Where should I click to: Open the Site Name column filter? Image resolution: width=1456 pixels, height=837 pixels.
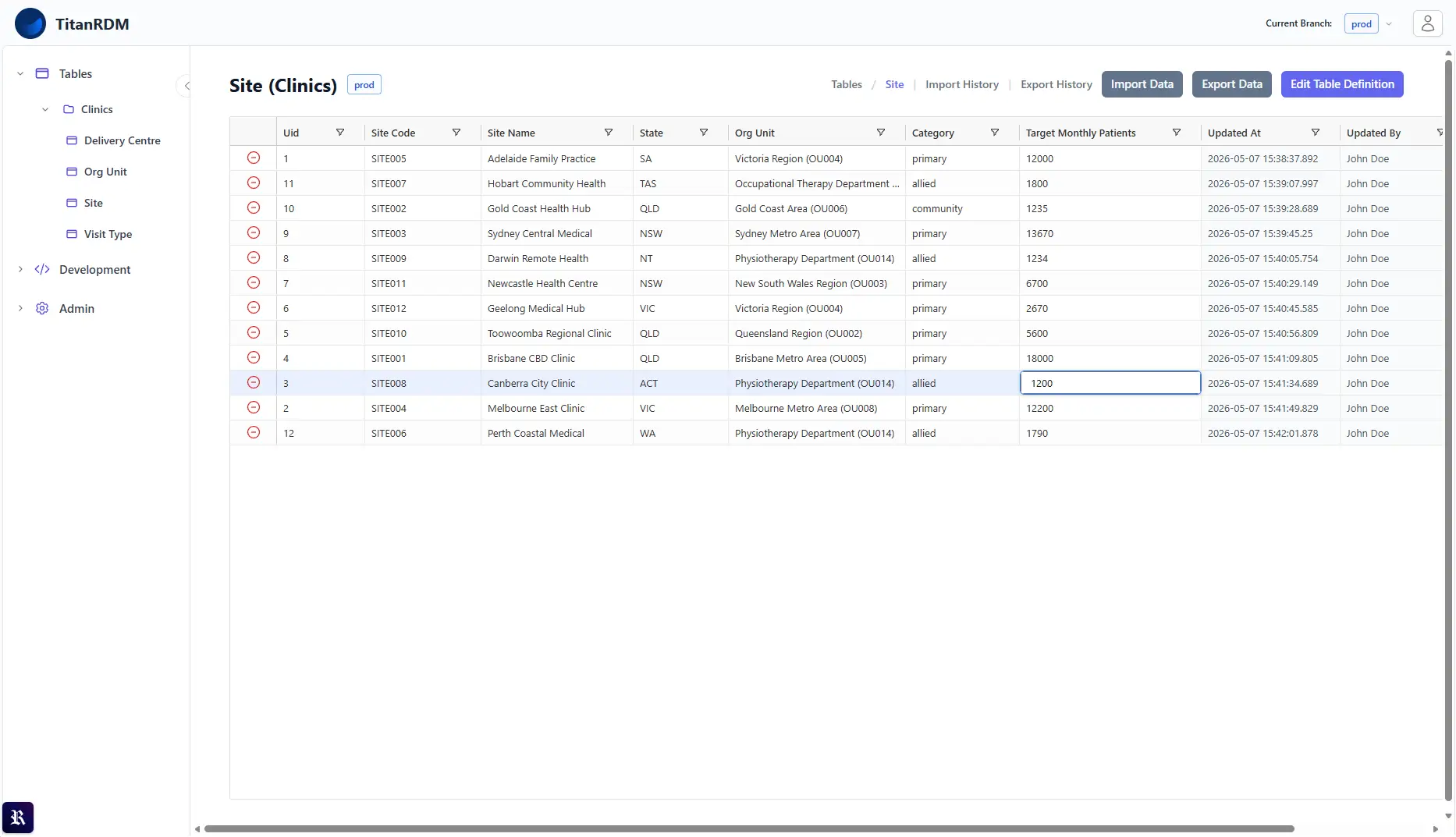[x=609, y=133]
